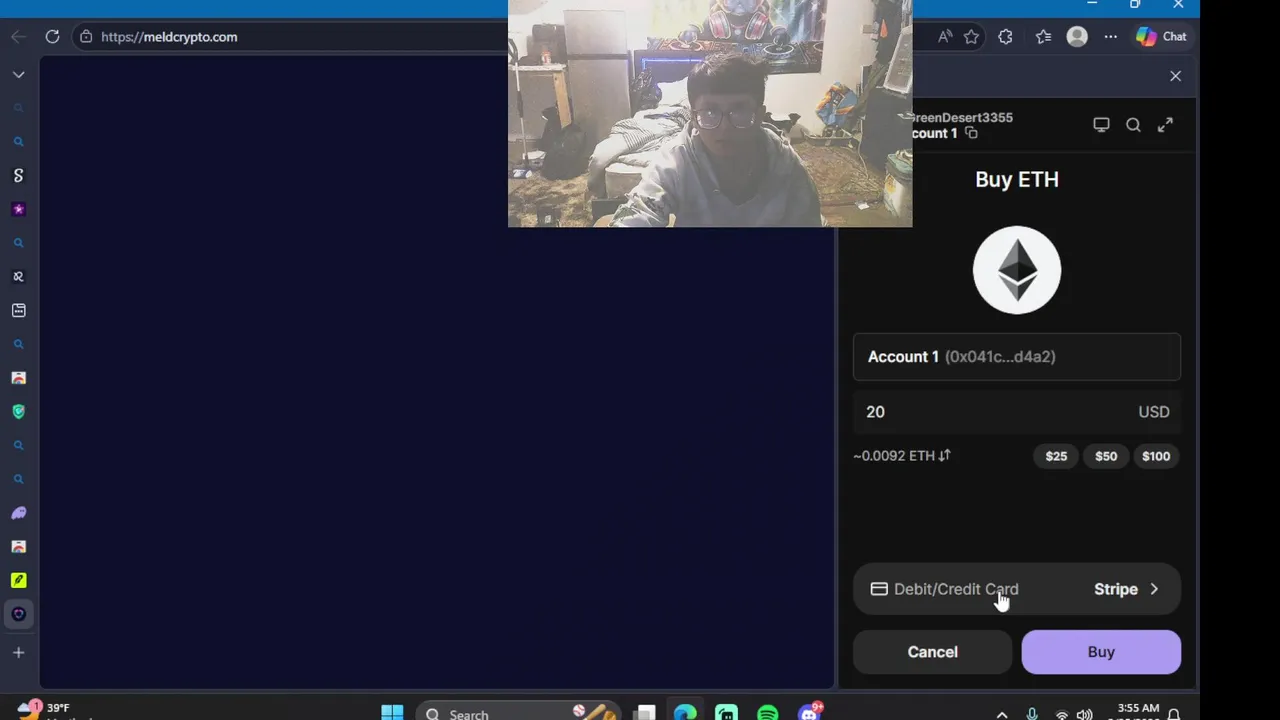Cancel the ETH purchase
Viewport: 1280px width, 720px height.
coord(932,652)
